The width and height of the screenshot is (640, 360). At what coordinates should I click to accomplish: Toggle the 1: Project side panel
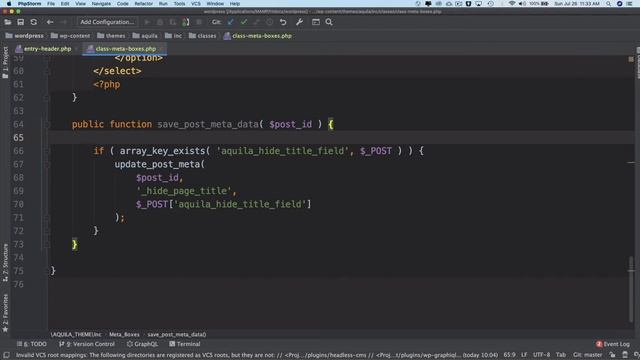click(x=5, y=62)
